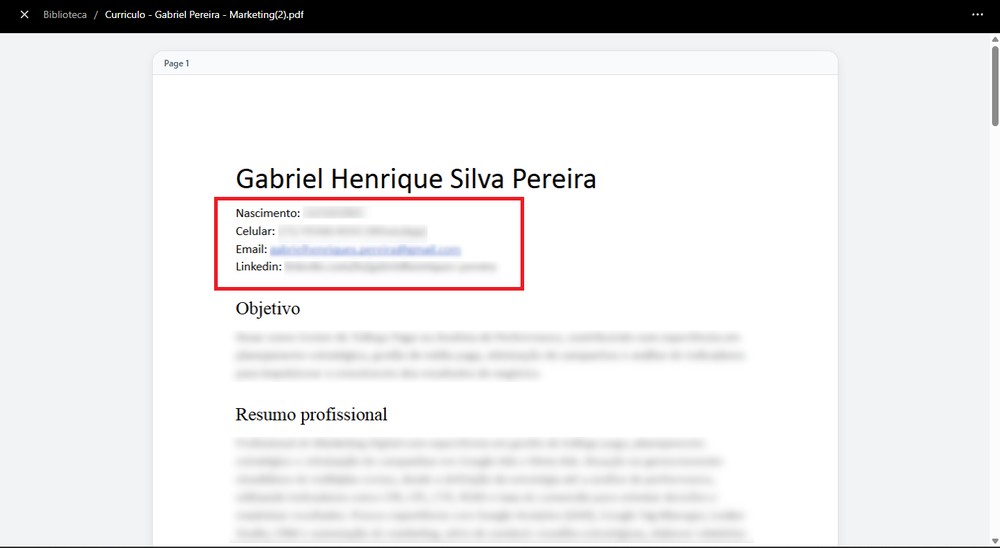Click the 'Resumo profissional' heading

[311, 415]
